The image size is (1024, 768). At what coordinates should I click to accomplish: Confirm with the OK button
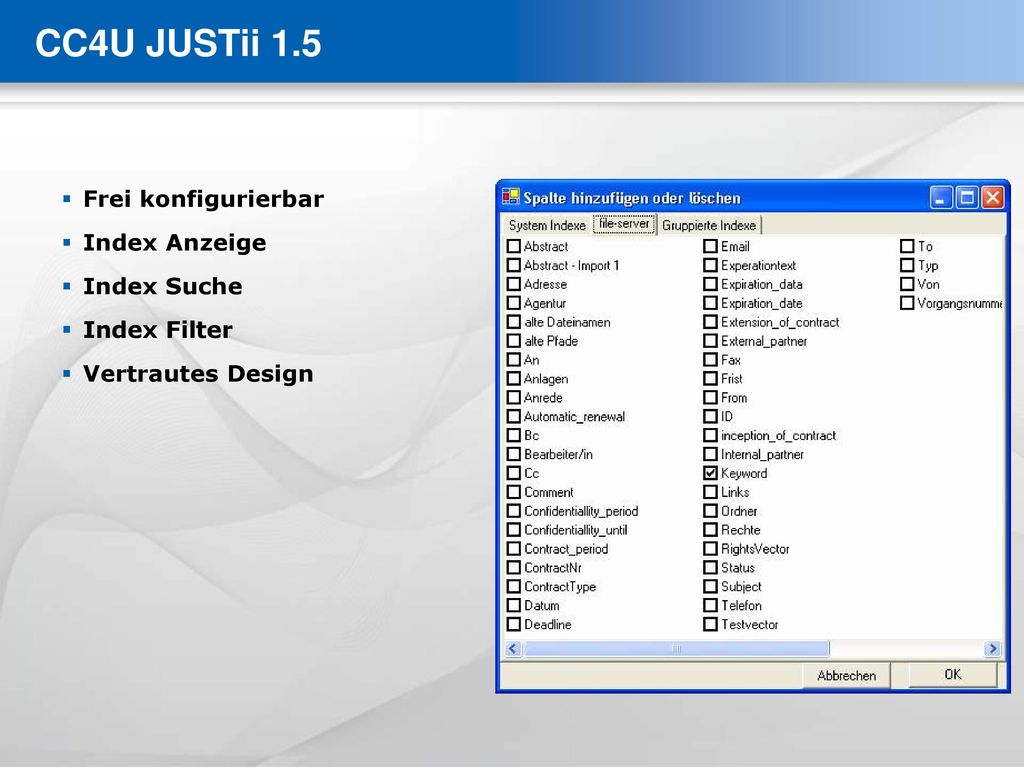pos(952,675)
